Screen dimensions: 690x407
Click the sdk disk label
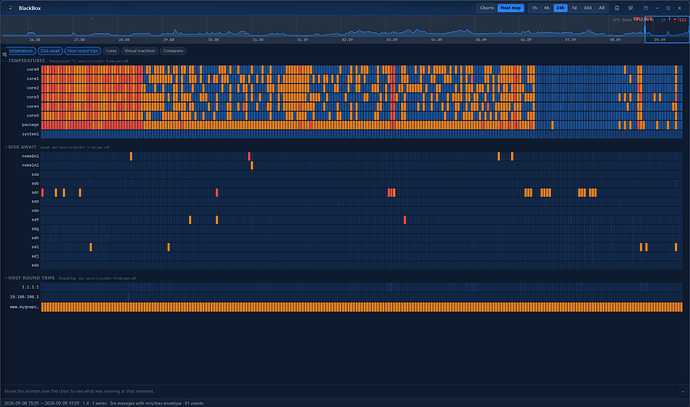pyautogui.click(x=35, y=265)
